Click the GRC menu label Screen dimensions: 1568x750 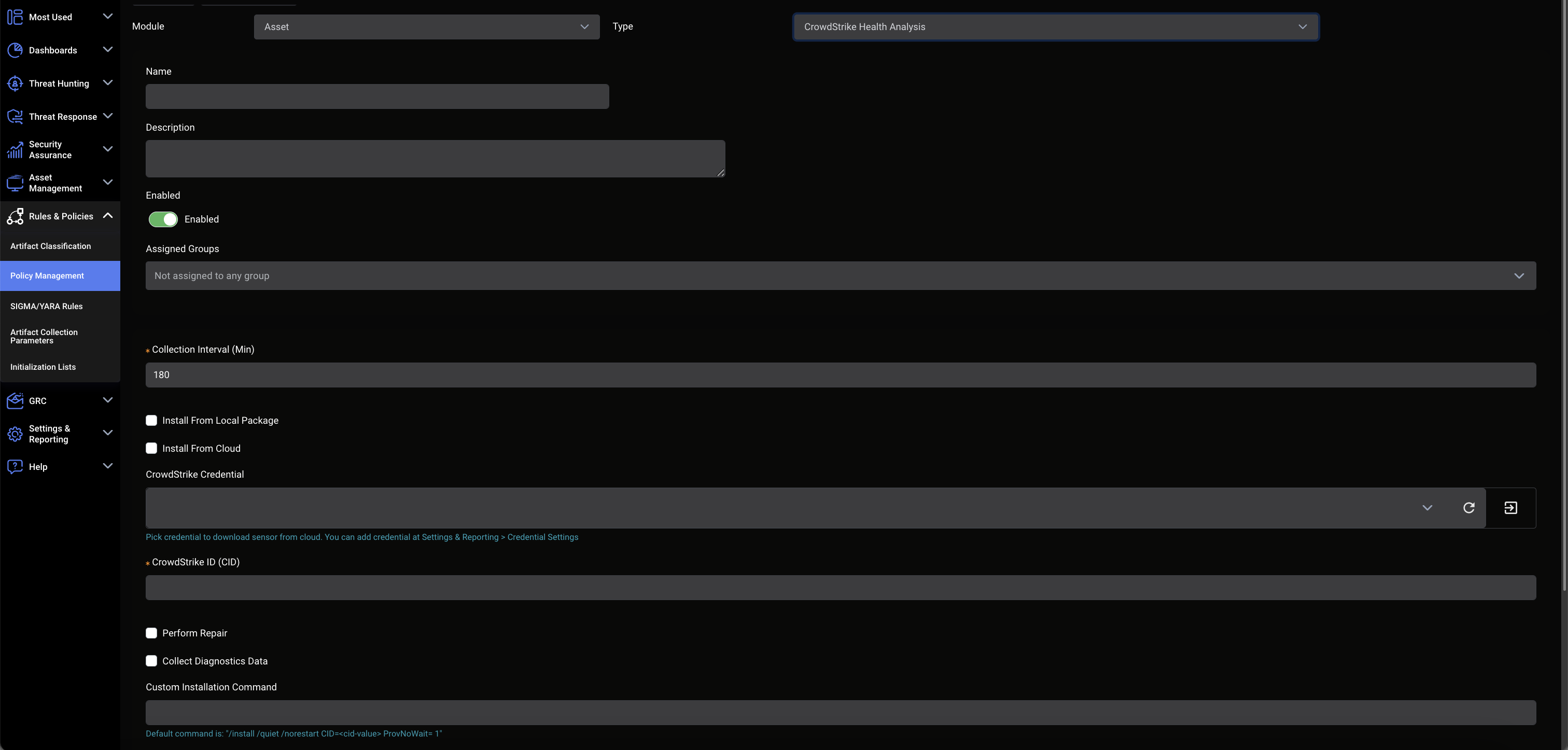tap(38, 401)
